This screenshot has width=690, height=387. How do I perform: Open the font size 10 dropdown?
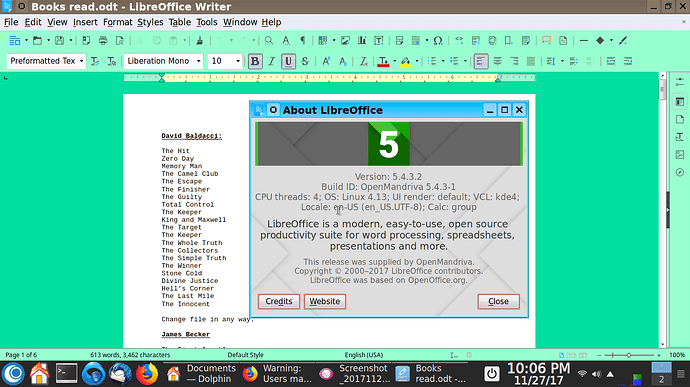[x=238, y=61]
